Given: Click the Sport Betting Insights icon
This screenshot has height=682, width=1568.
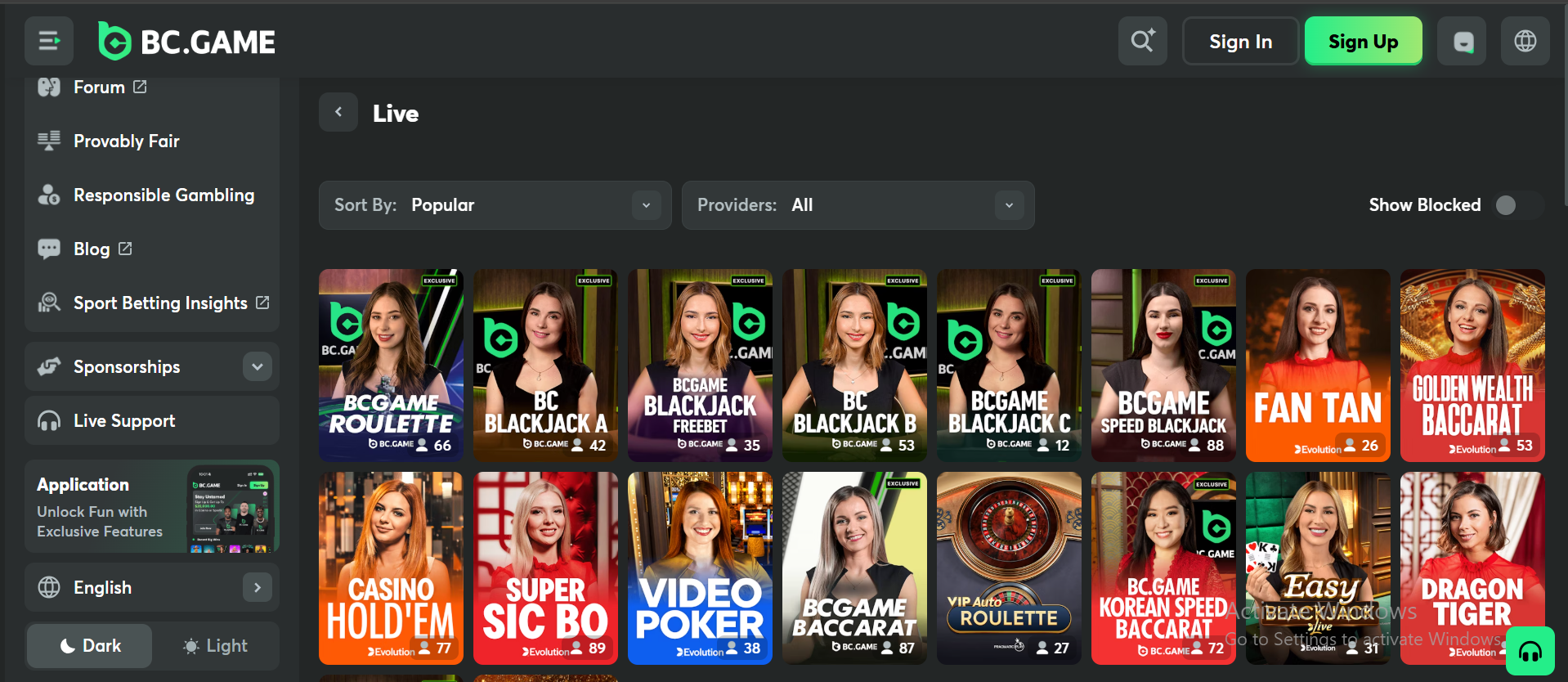Looking at the screenshot, I should pos(49,303).
